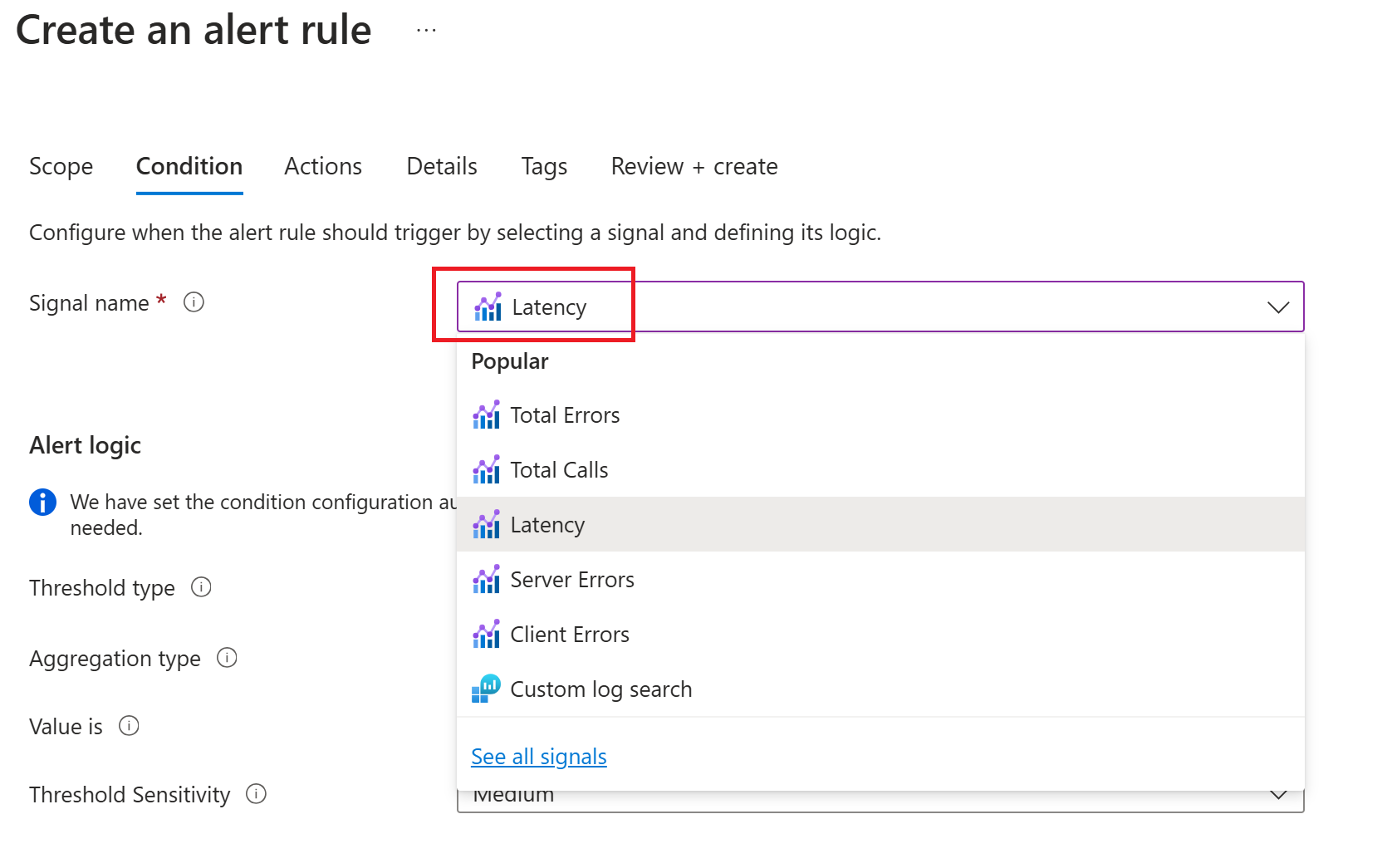
Task: Click the Threshold type info icon
Action: click(x=201, y=587)
